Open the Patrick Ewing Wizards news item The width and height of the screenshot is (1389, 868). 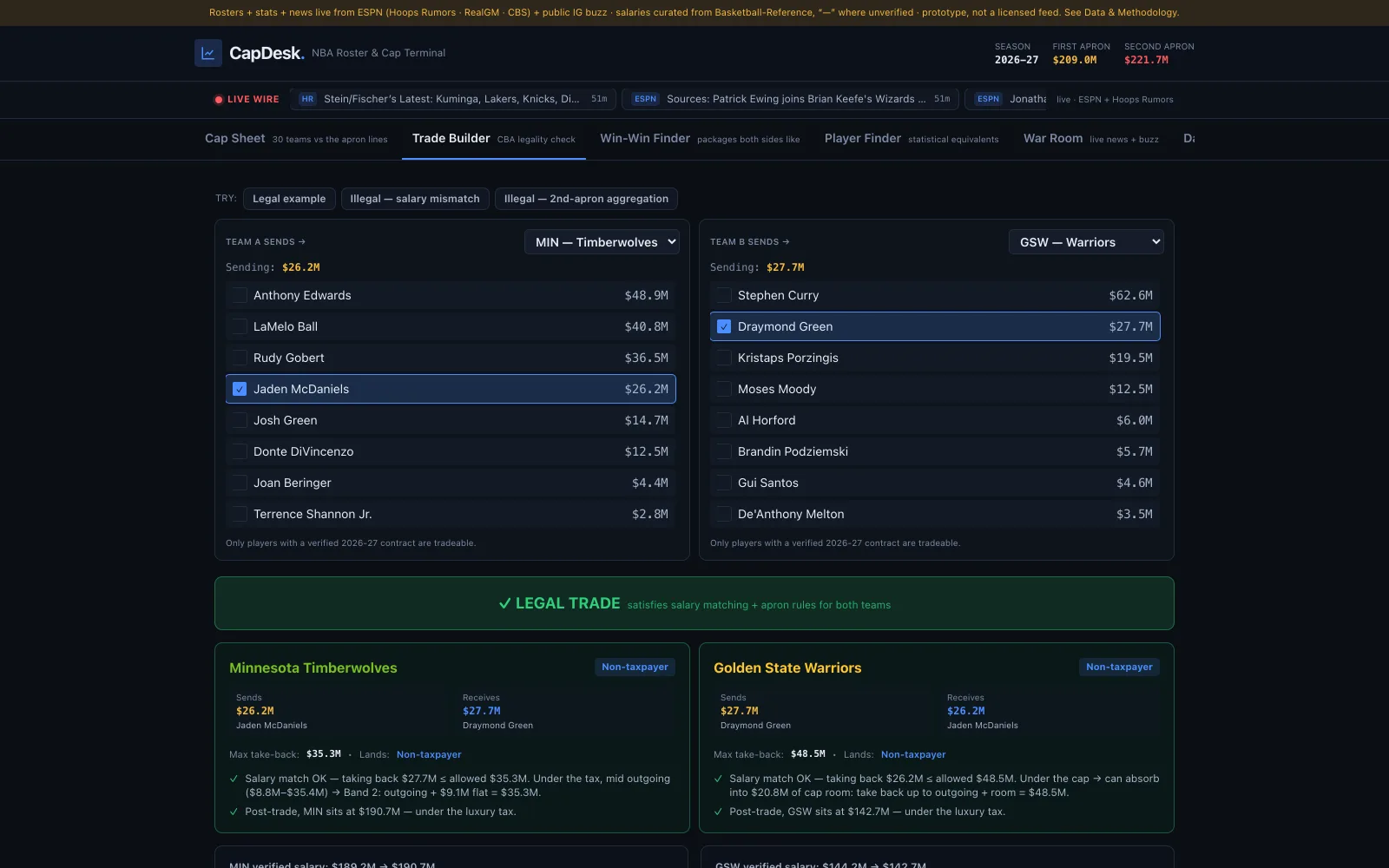pos(791,99)
